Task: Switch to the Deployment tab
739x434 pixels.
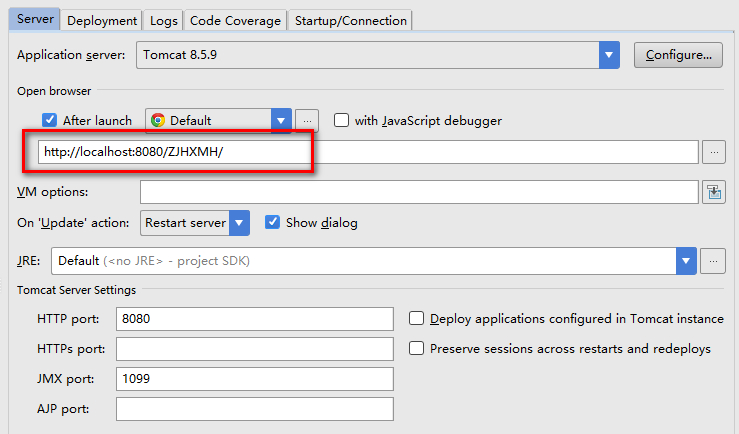Action: (x=102, y=20)
